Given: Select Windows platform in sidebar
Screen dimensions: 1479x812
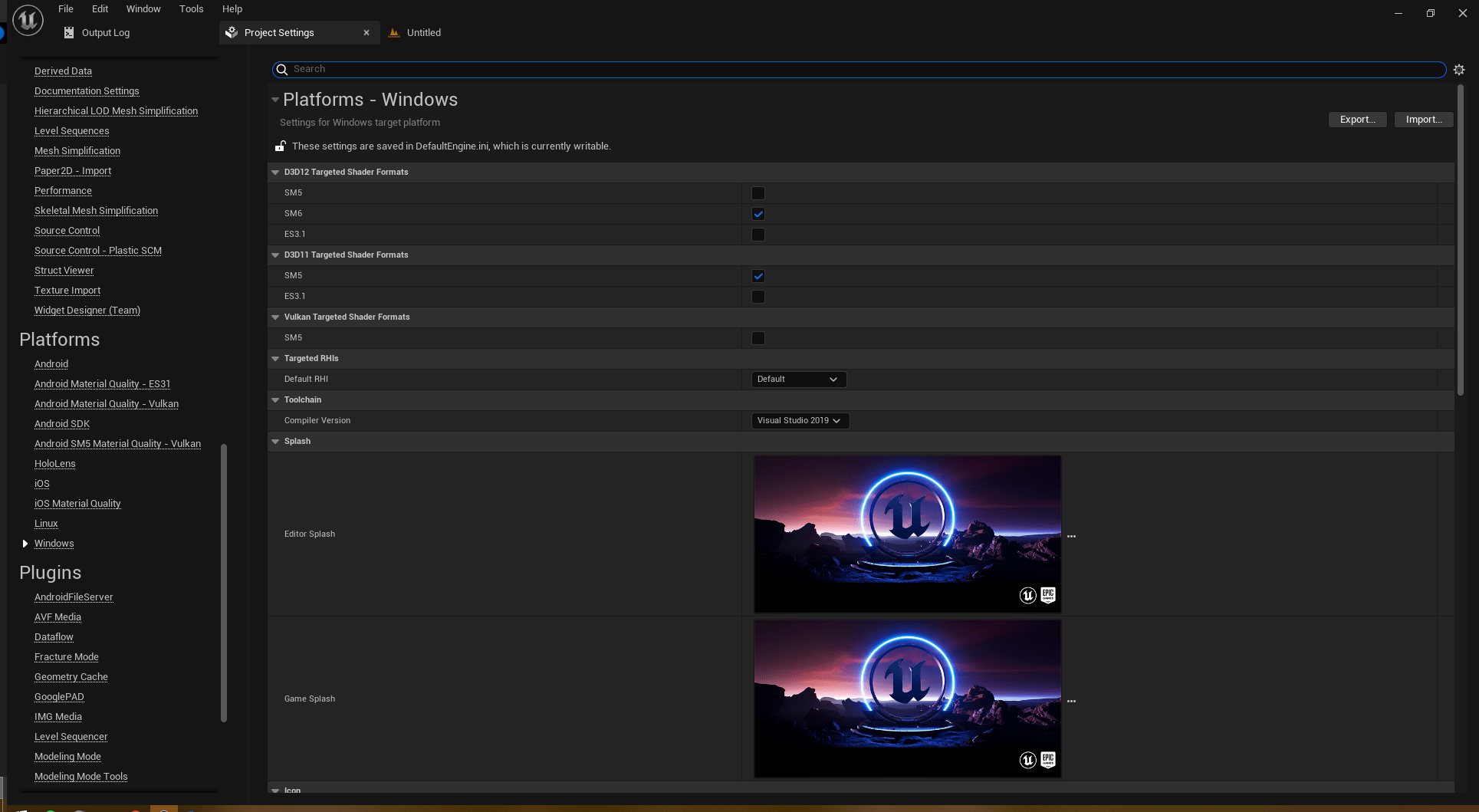Looking at the screenshot, I should coord(54,544).
